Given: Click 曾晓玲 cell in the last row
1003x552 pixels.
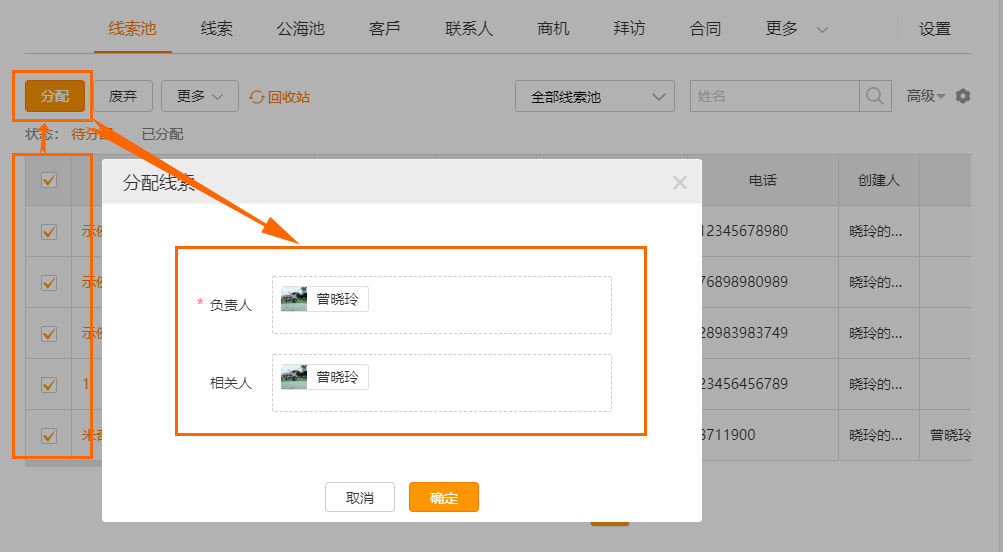Looking at the screenshot, I should point(950,436).
